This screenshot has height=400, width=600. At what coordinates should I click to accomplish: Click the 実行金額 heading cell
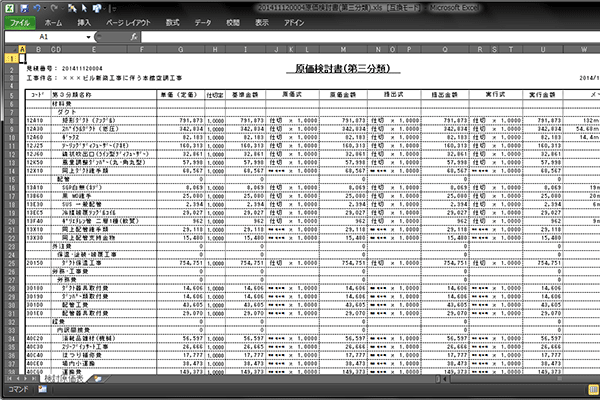(x=543, y=95)
